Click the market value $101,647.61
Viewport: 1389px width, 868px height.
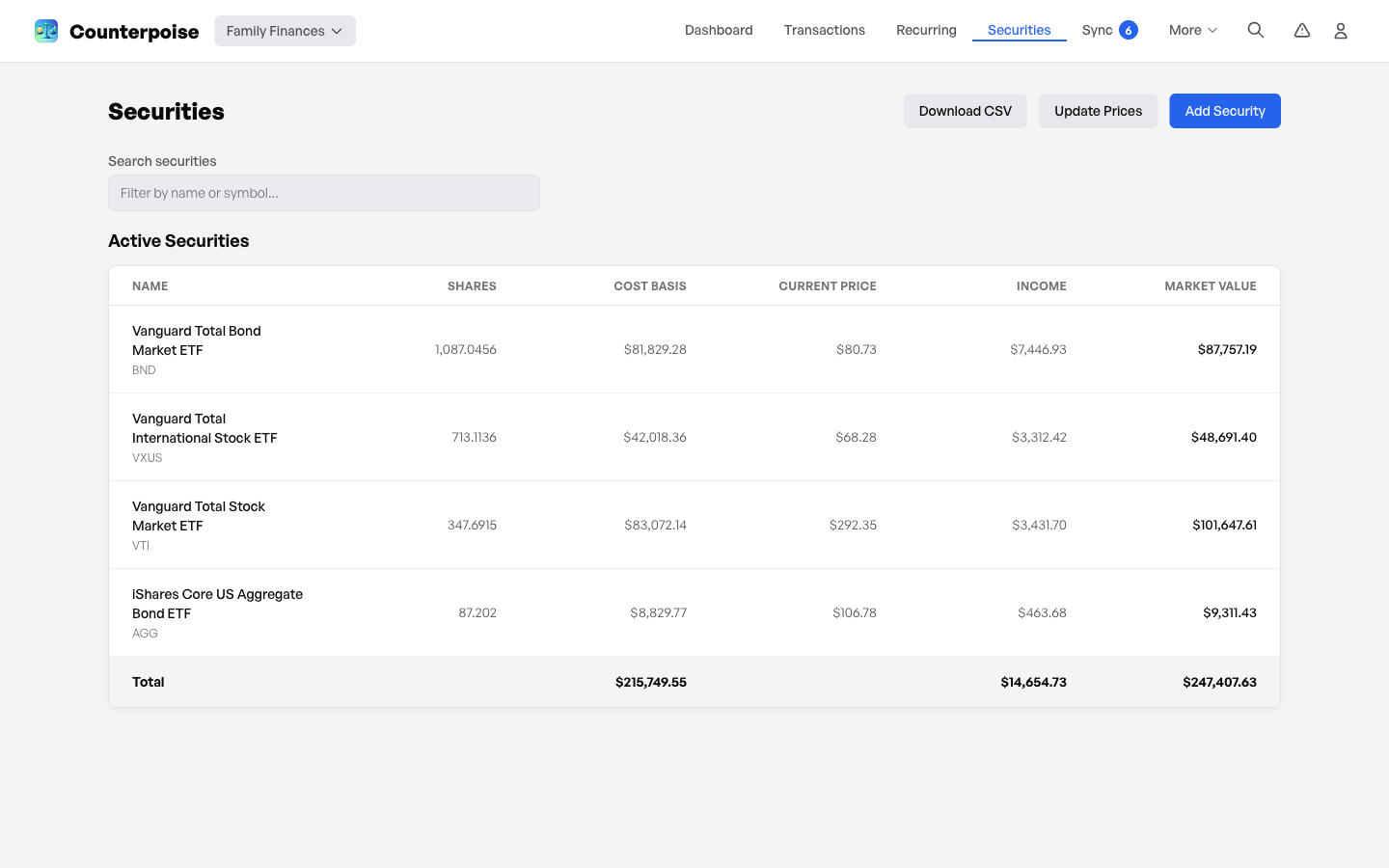tap(1224, 525)
